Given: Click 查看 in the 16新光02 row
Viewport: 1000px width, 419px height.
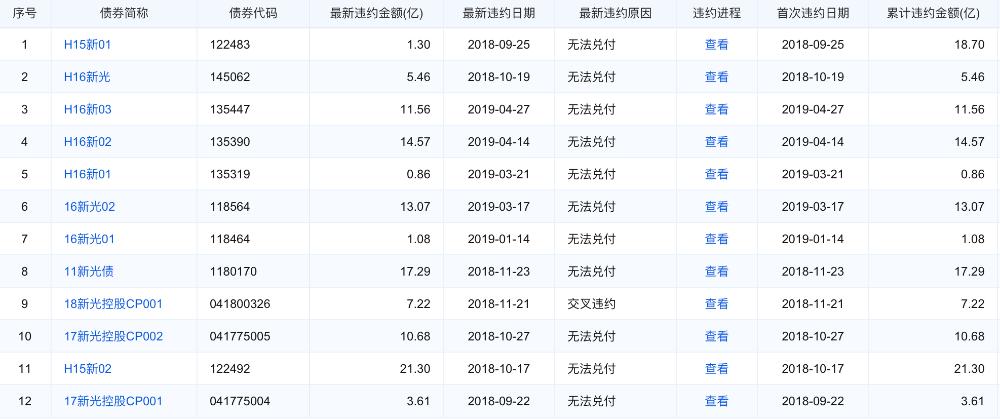Looking at the screenshot, I should [716, 207].
